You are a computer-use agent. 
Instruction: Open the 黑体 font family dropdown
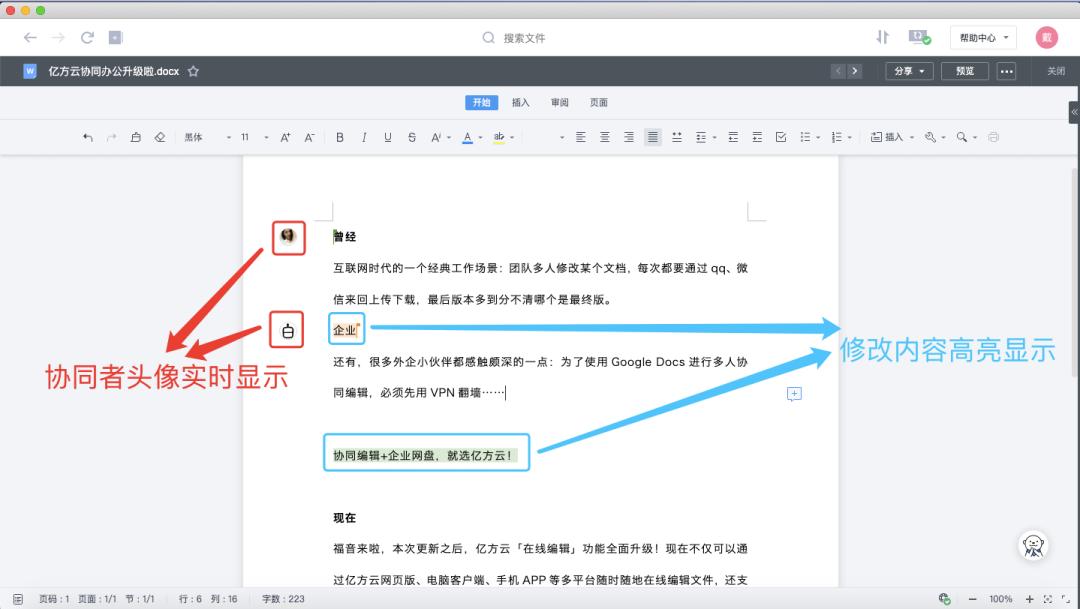[195, 137]
